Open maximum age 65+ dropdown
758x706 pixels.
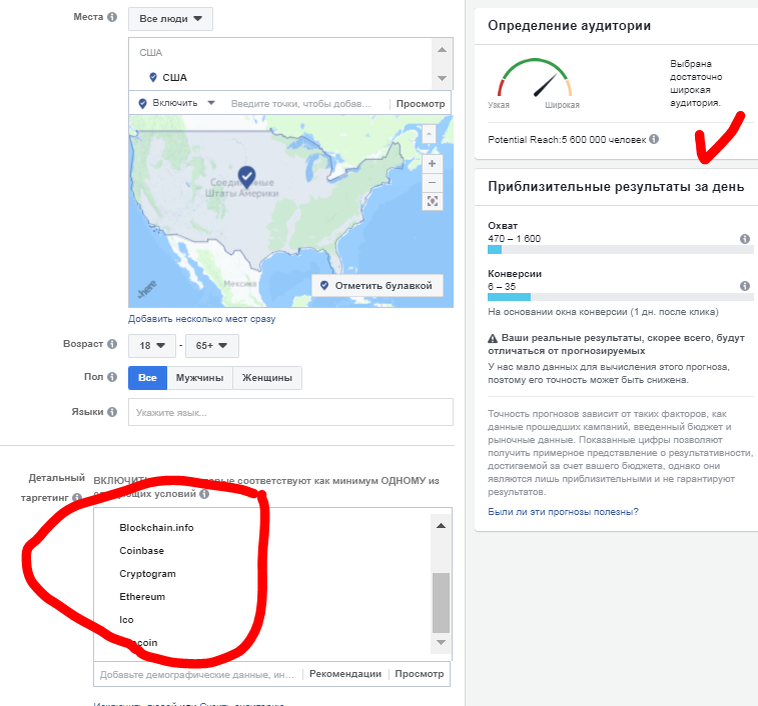pyautogui.click(x=212, y=346)
